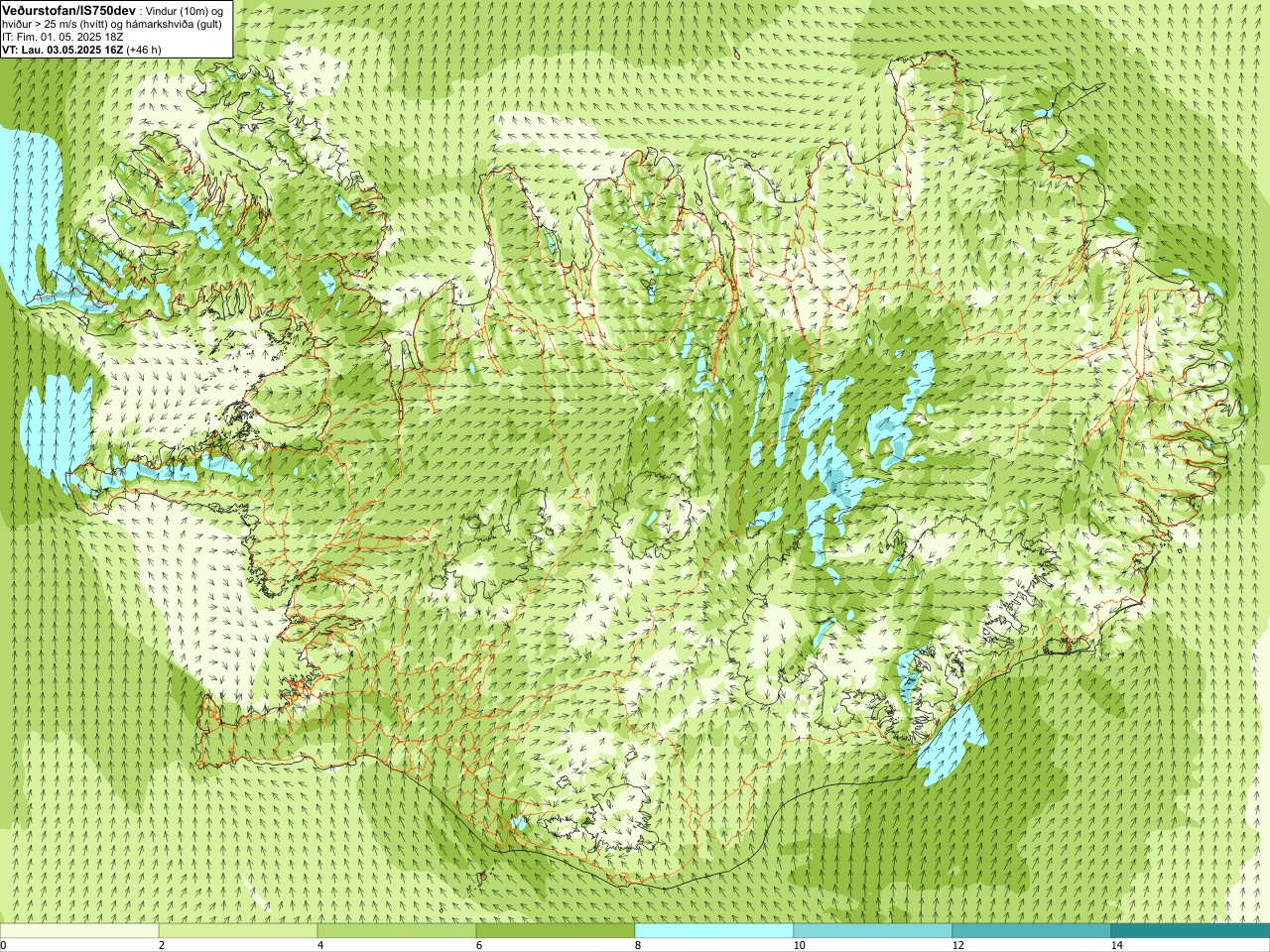
Task: Click the 4–6 m/s medium green legend swatch
Action: 397,931
